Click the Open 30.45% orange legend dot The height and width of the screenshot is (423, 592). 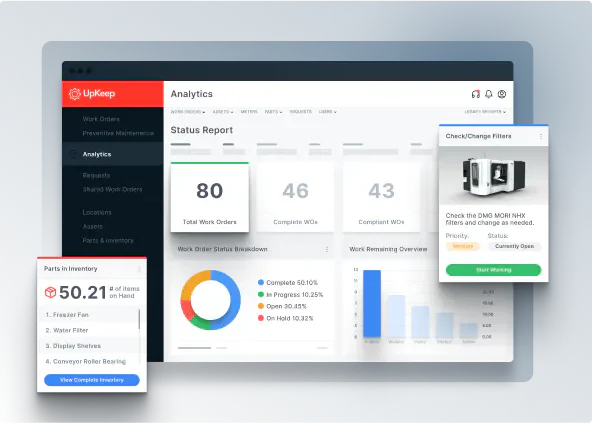coord(261,306)
